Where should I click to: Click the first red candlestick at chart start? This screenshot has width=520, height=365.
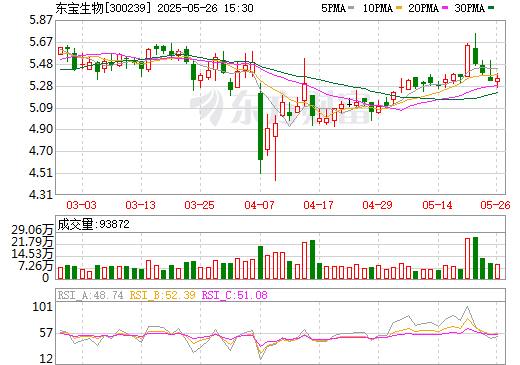(x=61, y=51)
